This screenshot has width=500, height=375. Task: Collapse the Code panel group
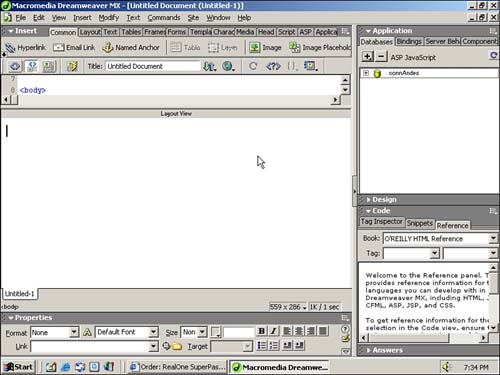tap(368, 211)
